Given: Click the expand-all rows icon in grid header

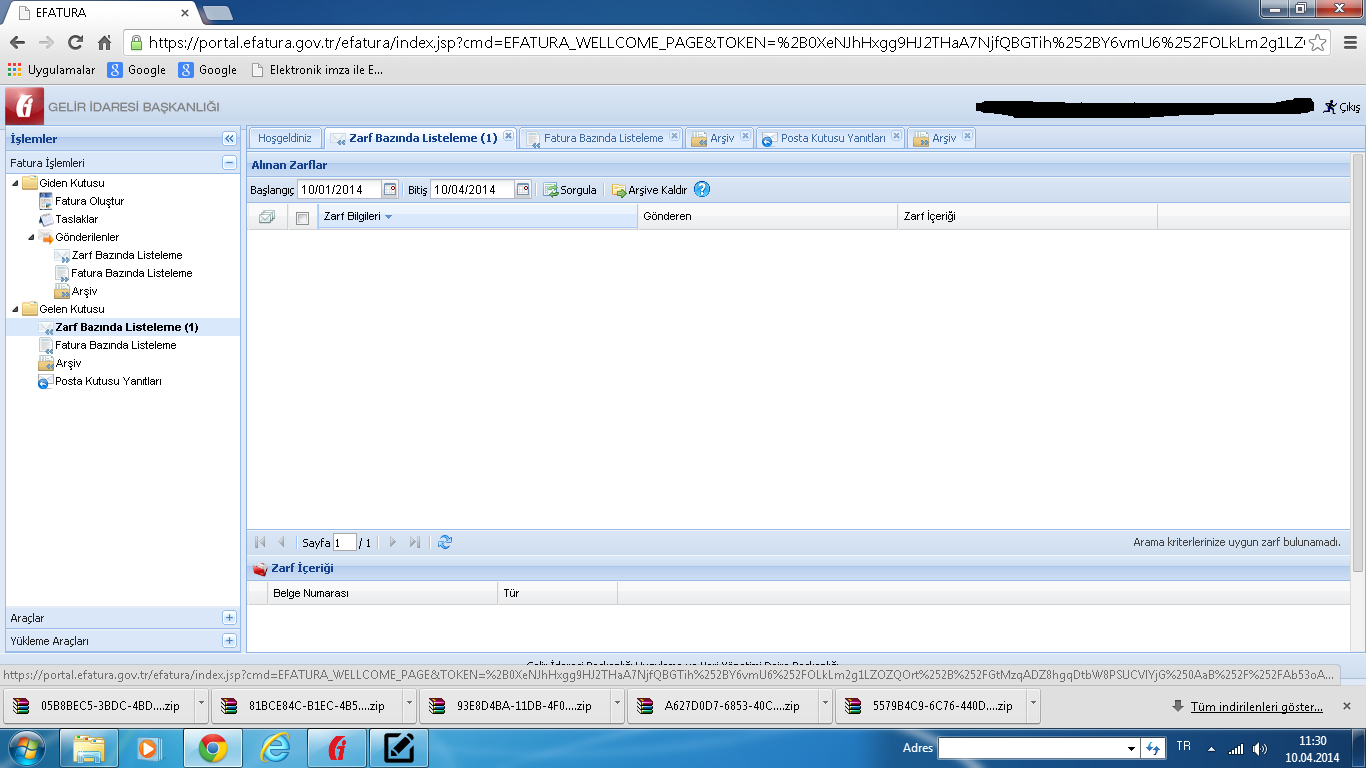Looking at the screenshot, I should click(x=267, y=217).
